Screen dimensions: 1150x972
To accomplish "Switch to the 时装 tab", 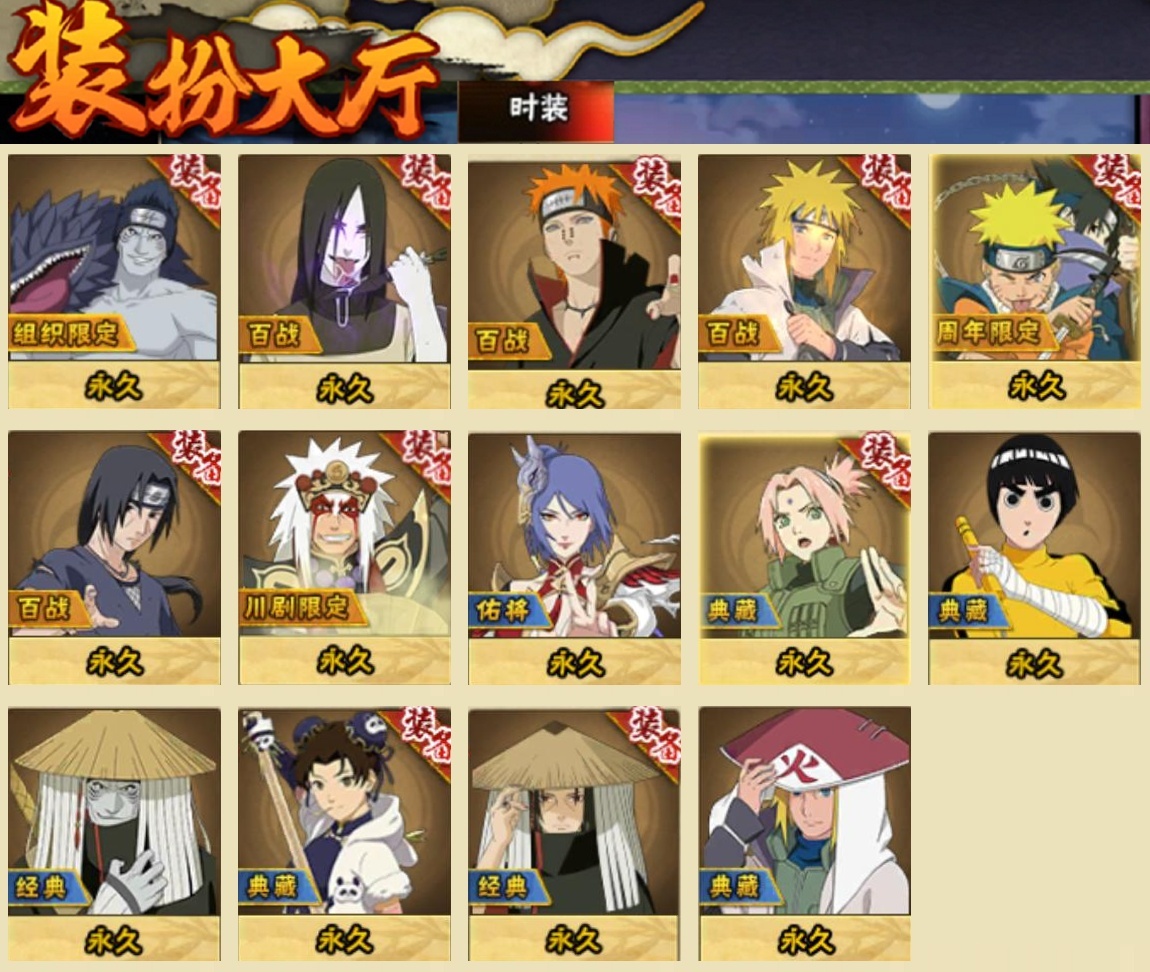I will click(x=536, y=111).
